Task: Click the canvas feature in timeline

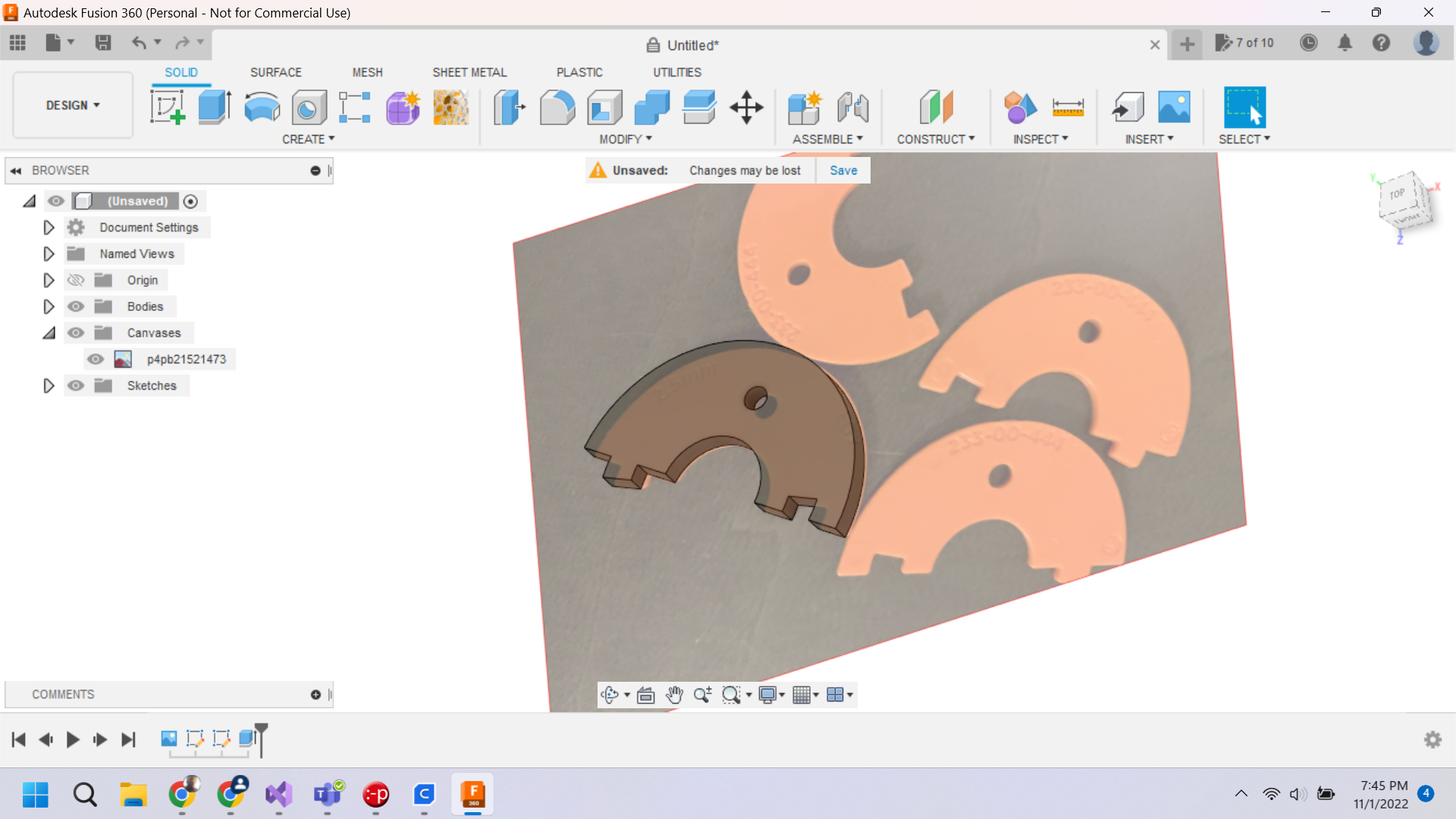Action: (x=169, y=739)
